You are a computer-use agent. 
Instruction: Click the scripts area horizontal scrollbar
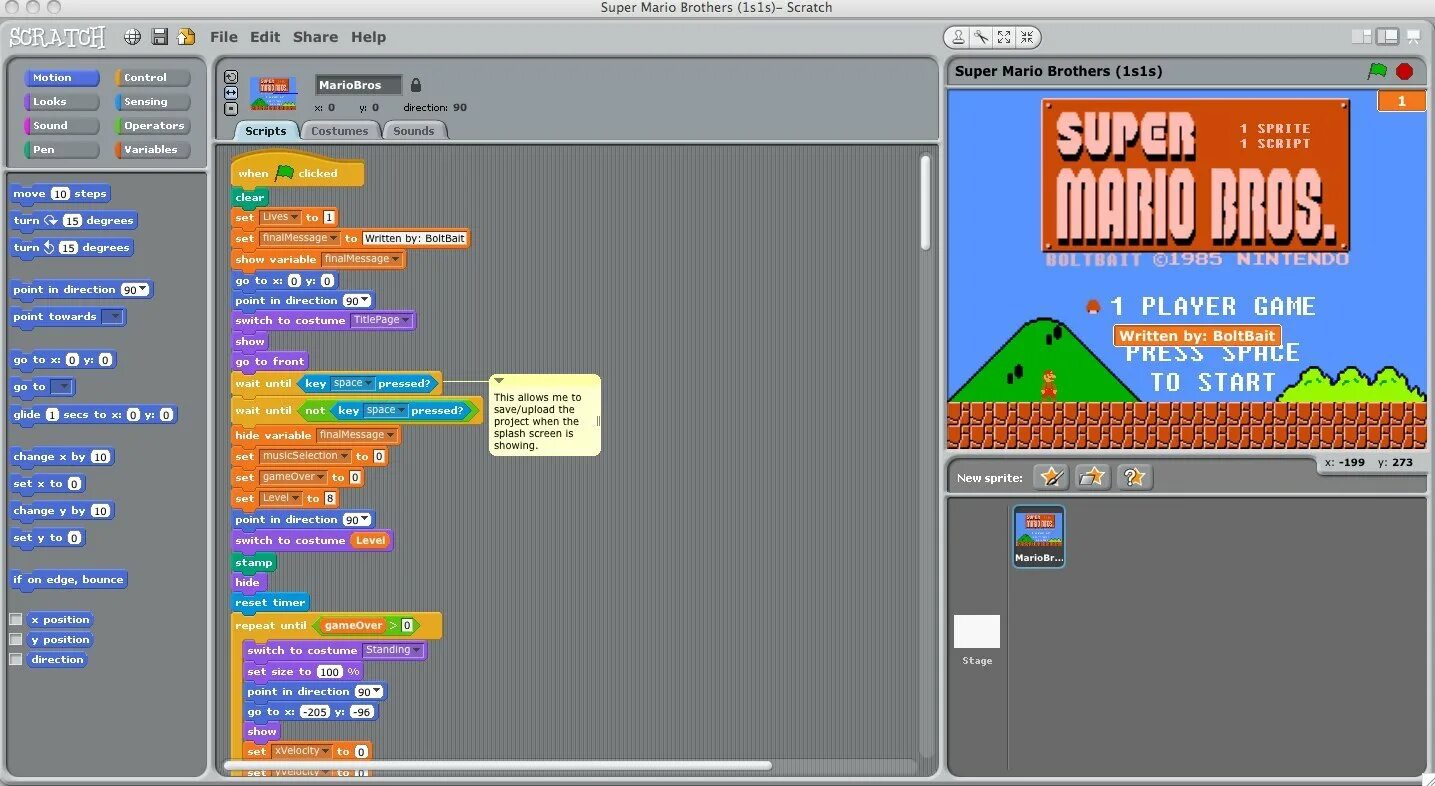point(498,765)
